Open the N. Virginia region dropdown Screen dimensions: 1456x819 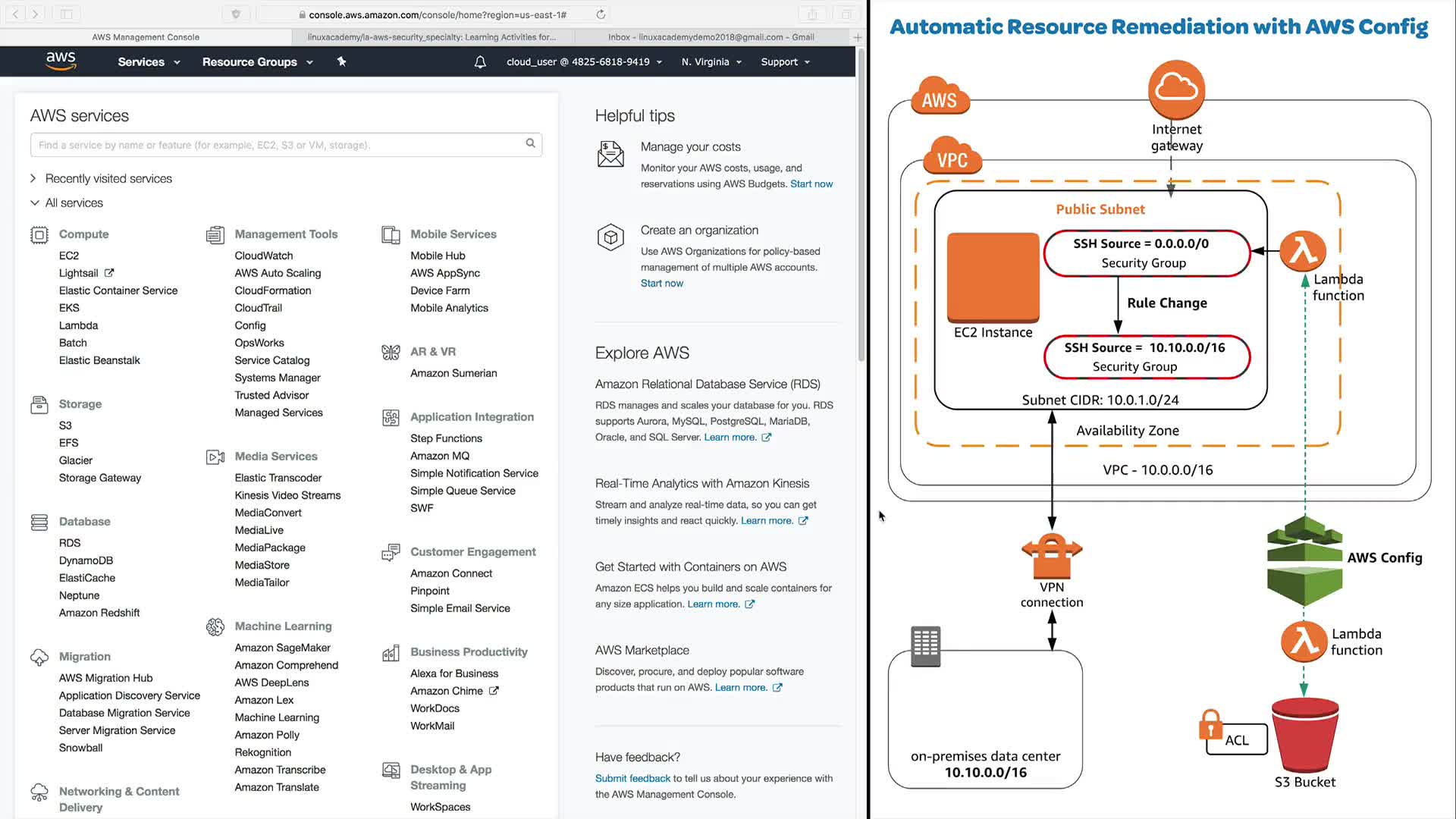click(x=711, y=62)
